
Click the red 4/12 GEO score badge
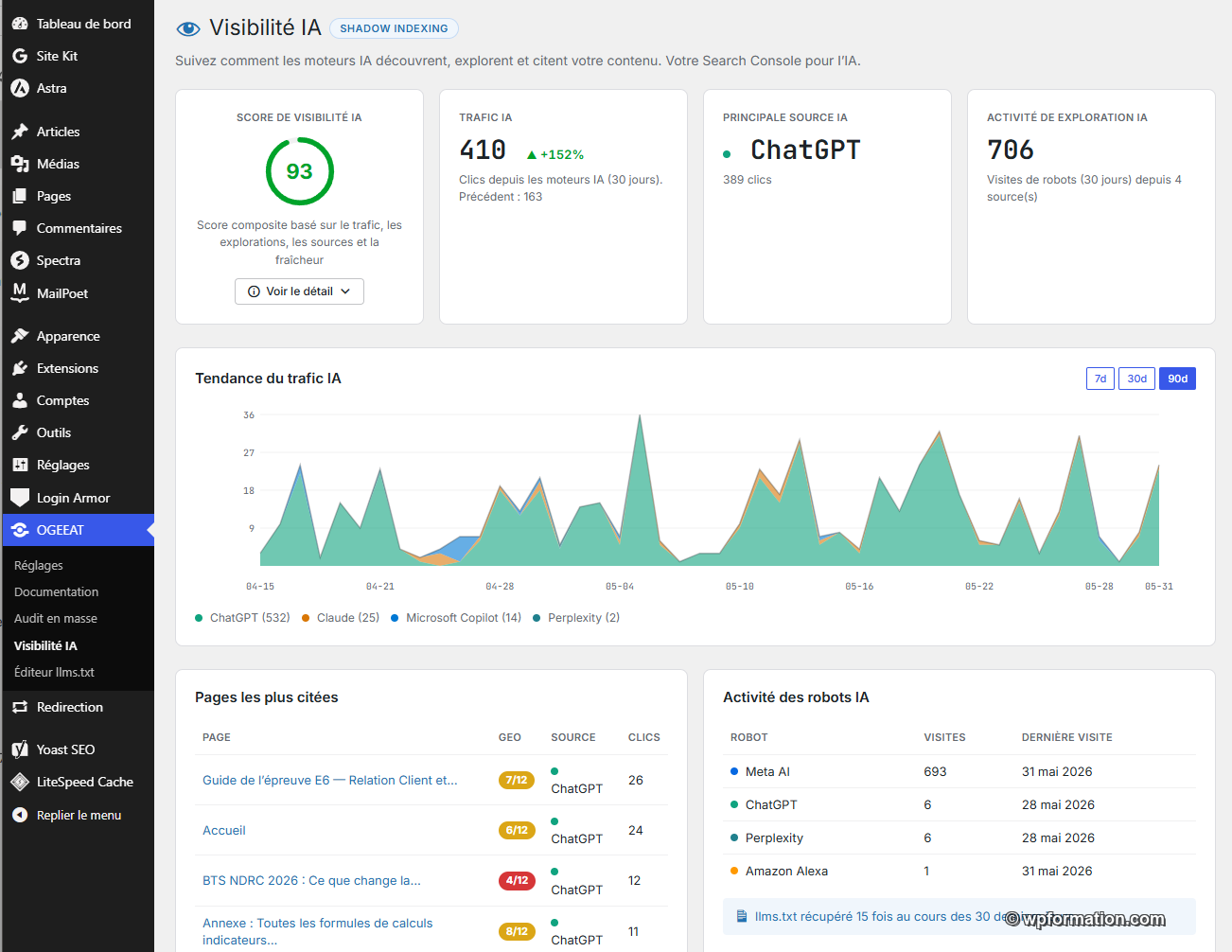(517, 880)
